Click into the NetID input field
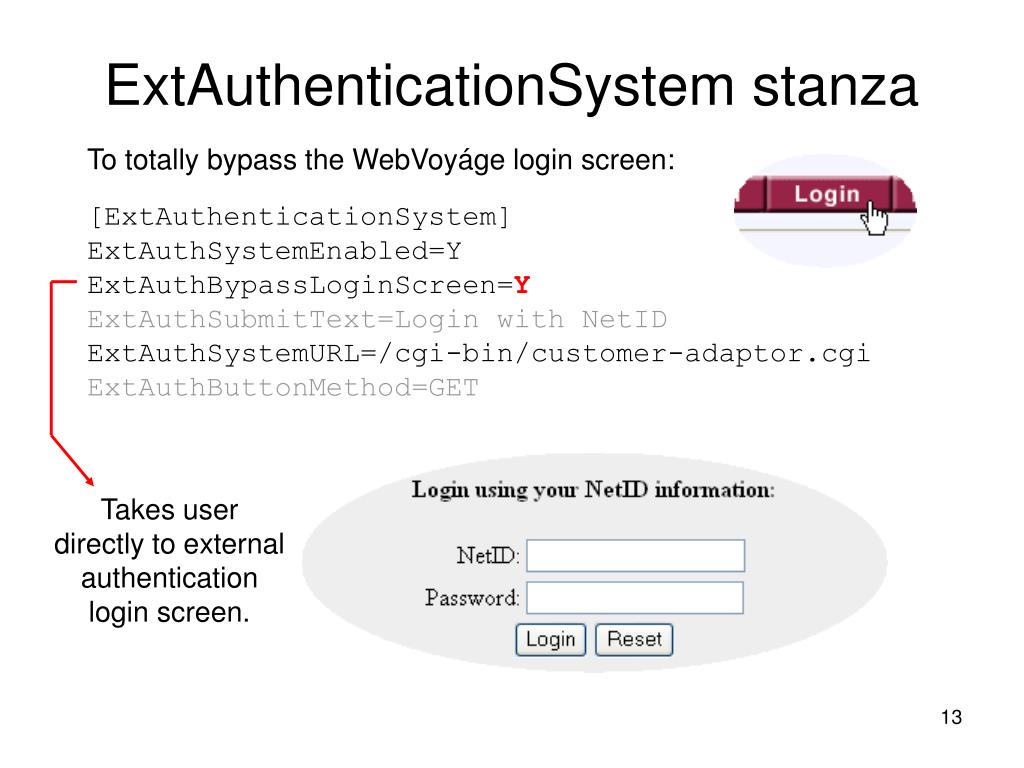This screenshot has height=768, width=1024. [635, 555]
